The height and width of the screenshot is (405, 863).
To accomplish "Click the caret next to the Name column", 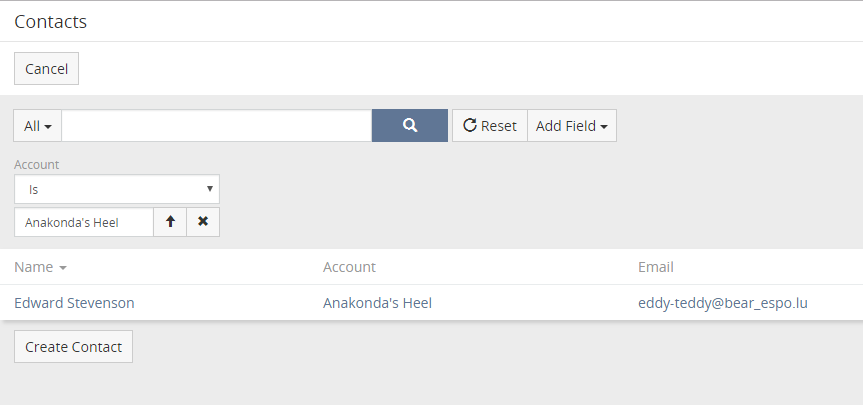I will 63,268.
